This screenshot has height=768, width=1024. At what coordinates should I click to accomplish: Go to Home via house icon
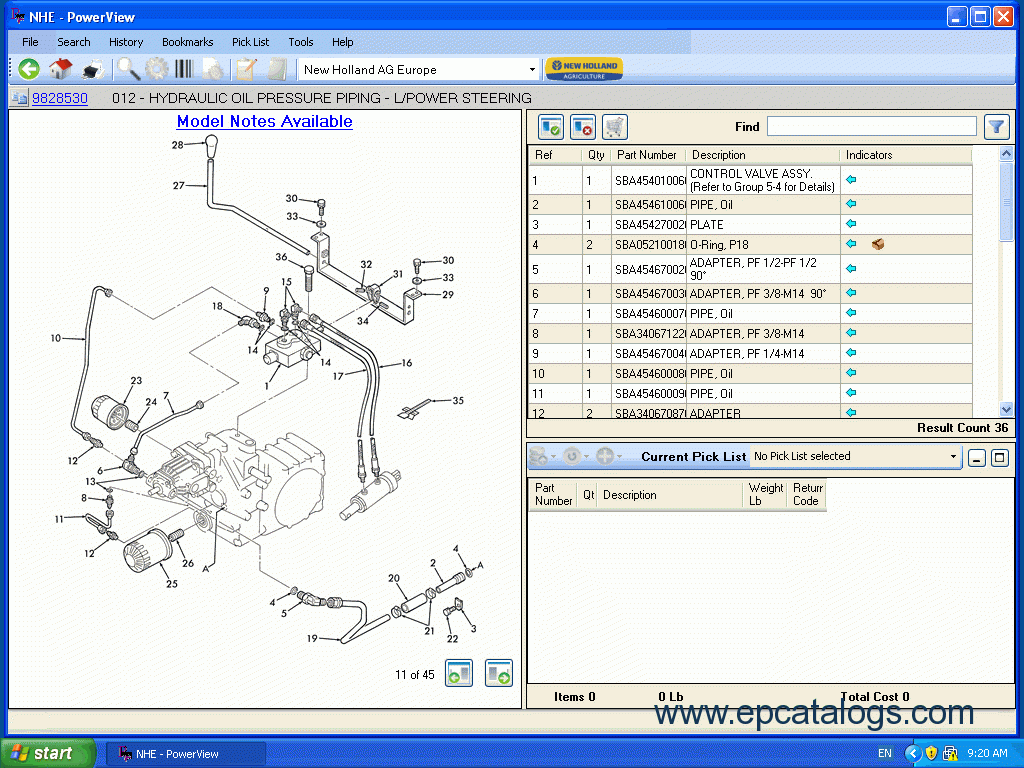pyautogui.click(x=60, y=69)
